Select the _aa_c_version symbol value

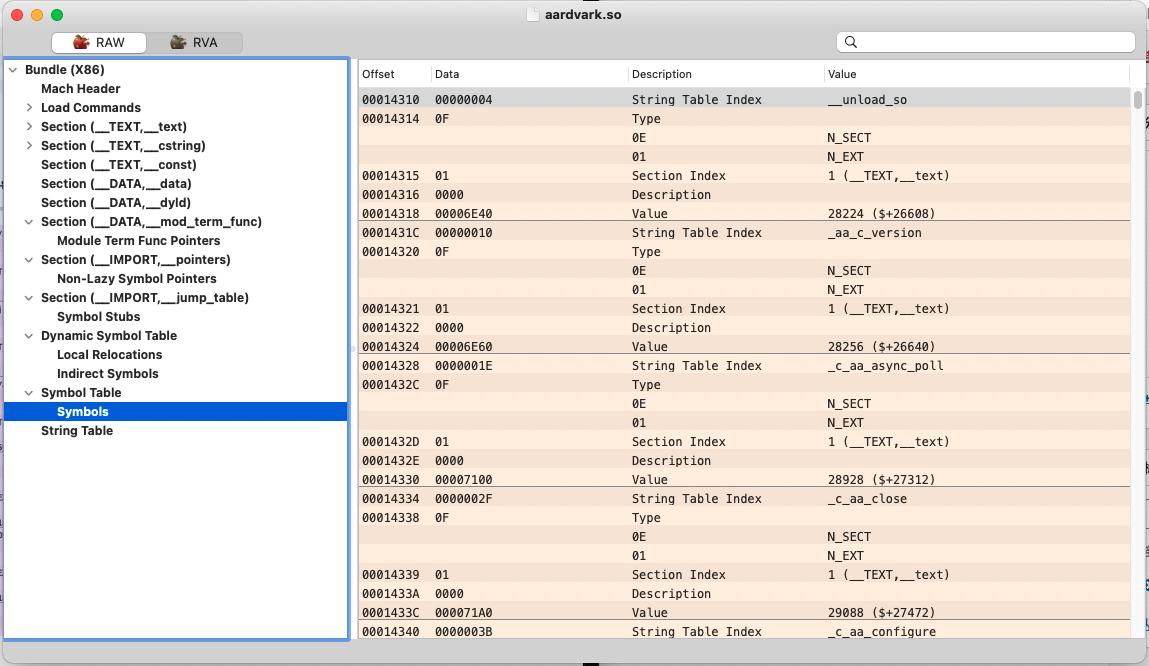[874, 233]
